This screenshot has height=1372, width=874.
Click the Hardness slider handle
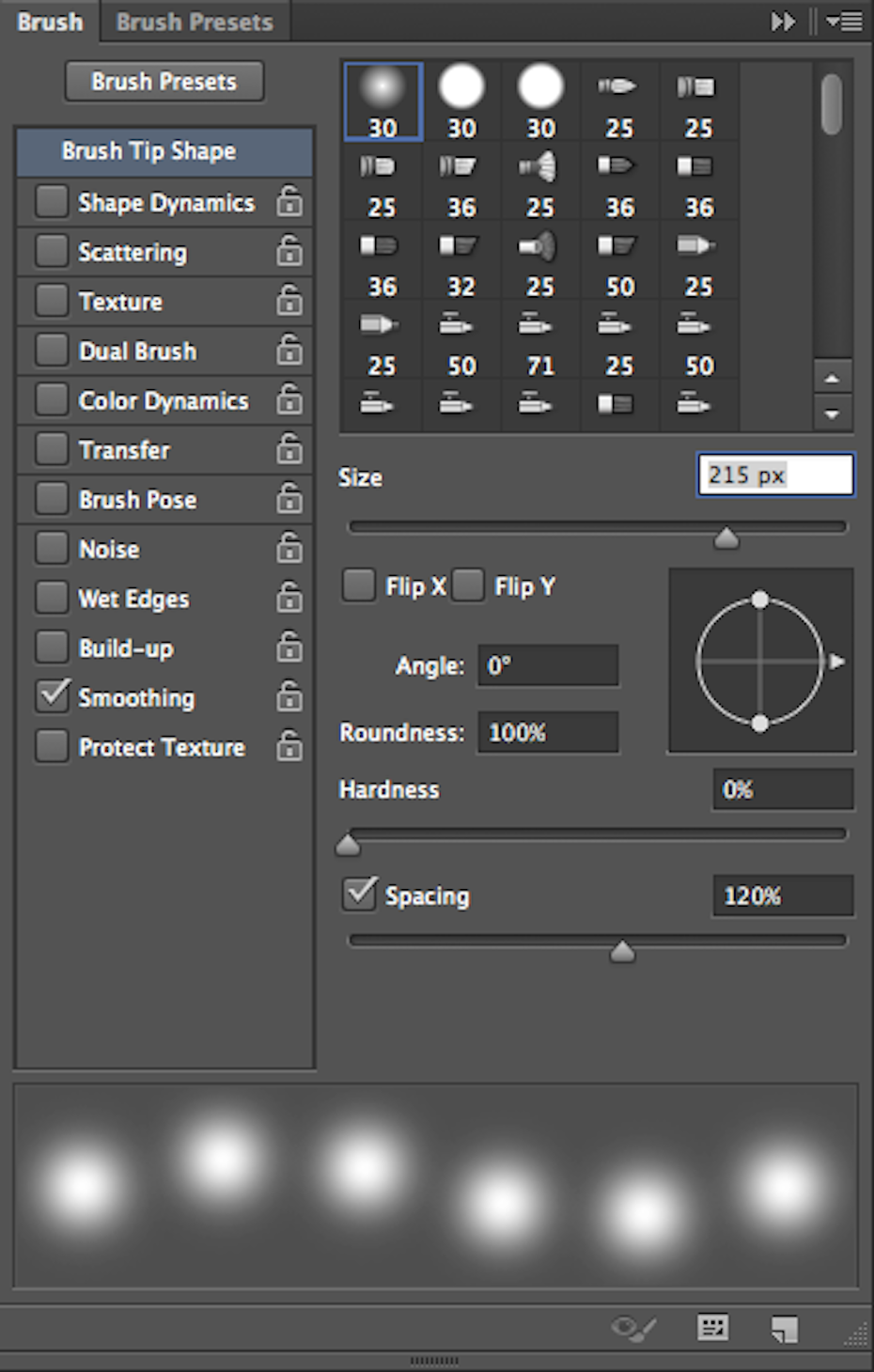pos(348,845)
